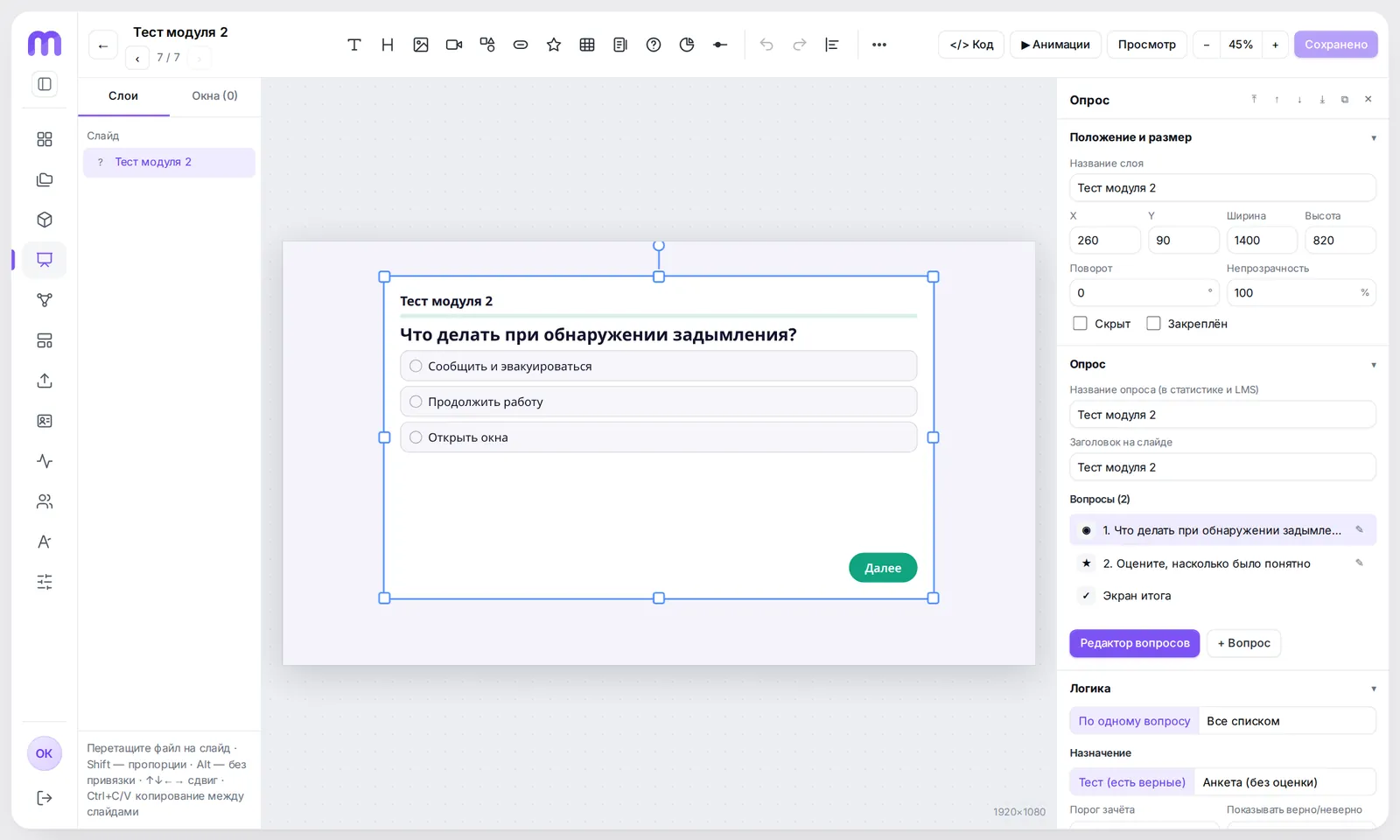The width and height of the screenshot is (1400, 840).
Task: Collapse the Положение и размер section
Action: click(x=1374, y=137)
